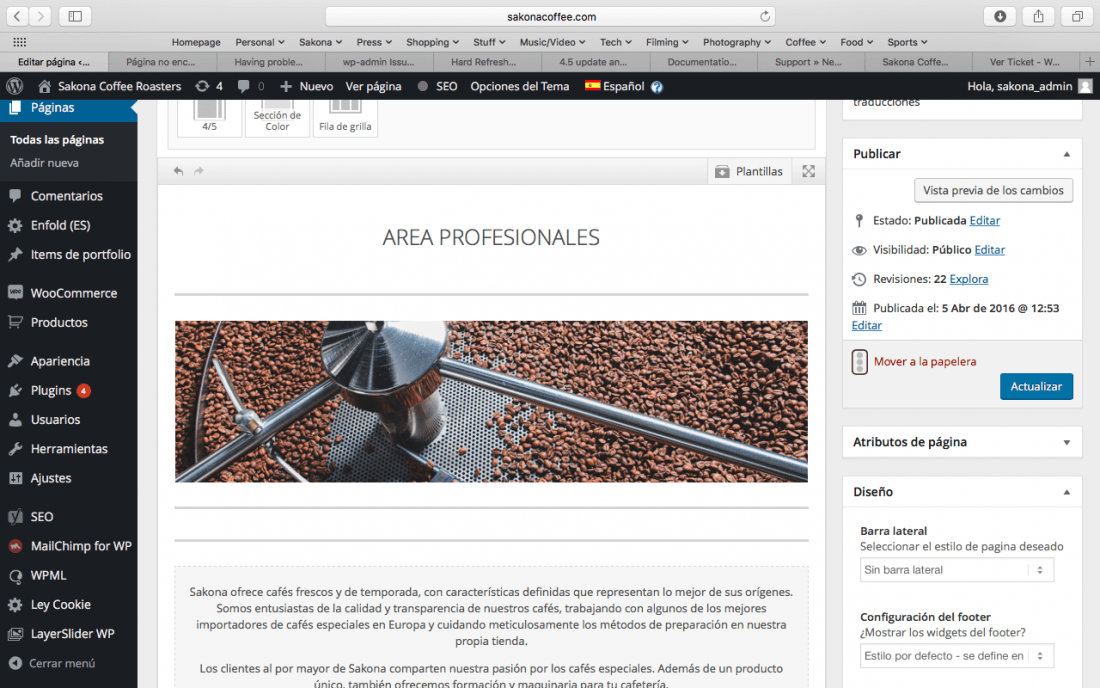Screen dimensions: 1100x688
Task: Select the coffee roaster image element
Action: pos(491,402)
